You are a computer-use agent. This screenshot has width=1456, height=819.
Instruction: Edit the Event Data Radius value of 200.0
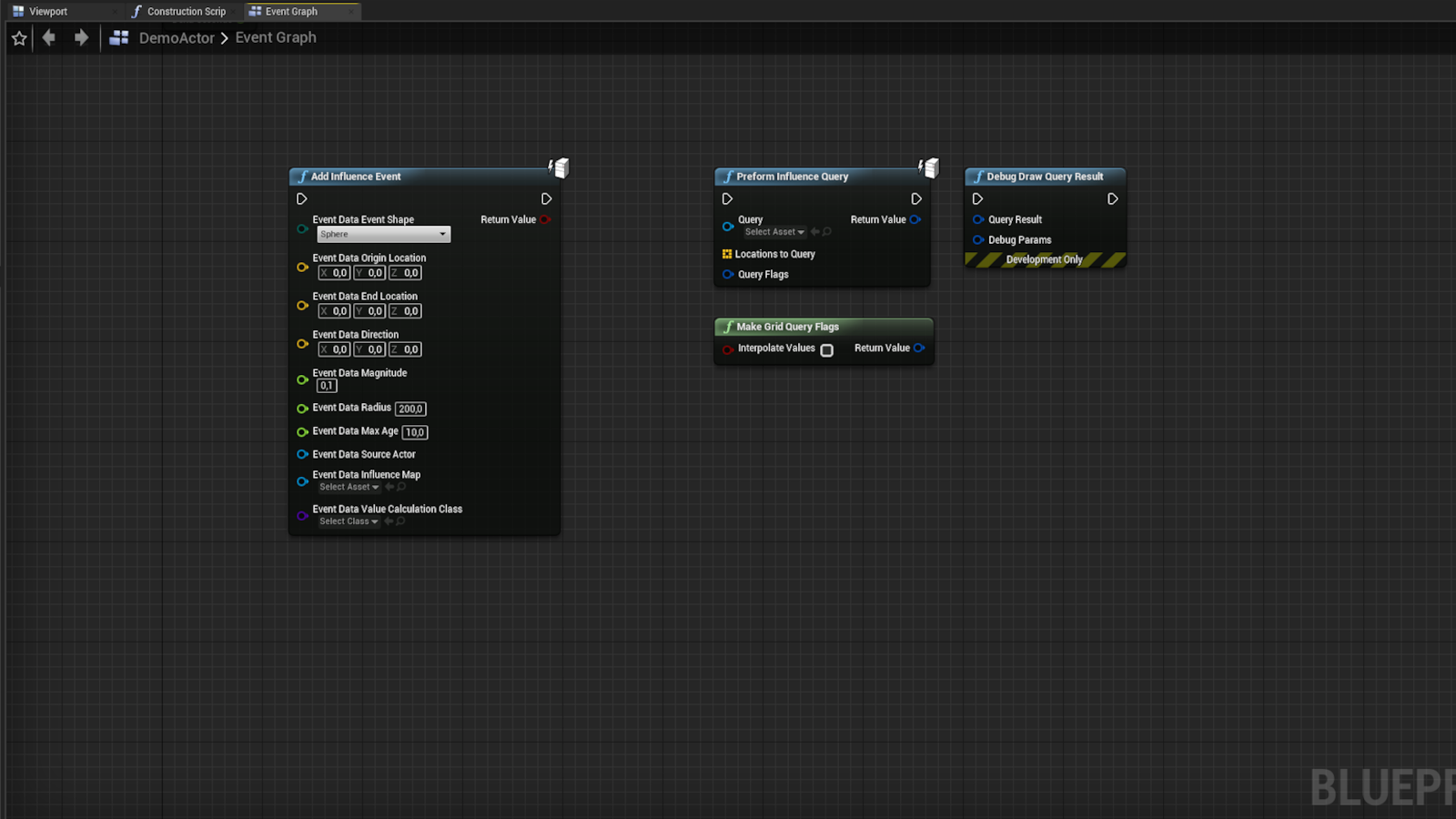click(x=410, y=409)
